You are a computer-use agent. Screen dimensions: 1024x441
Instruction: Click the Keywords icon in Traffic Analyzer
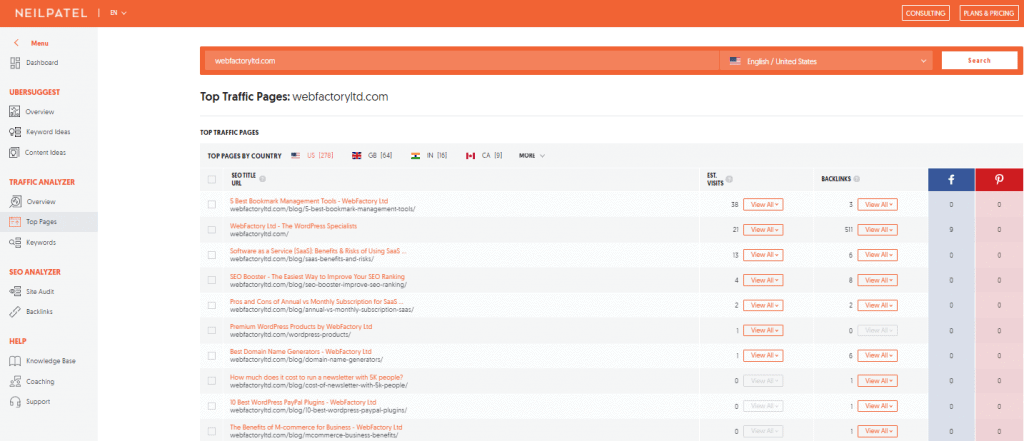(15, 242)
